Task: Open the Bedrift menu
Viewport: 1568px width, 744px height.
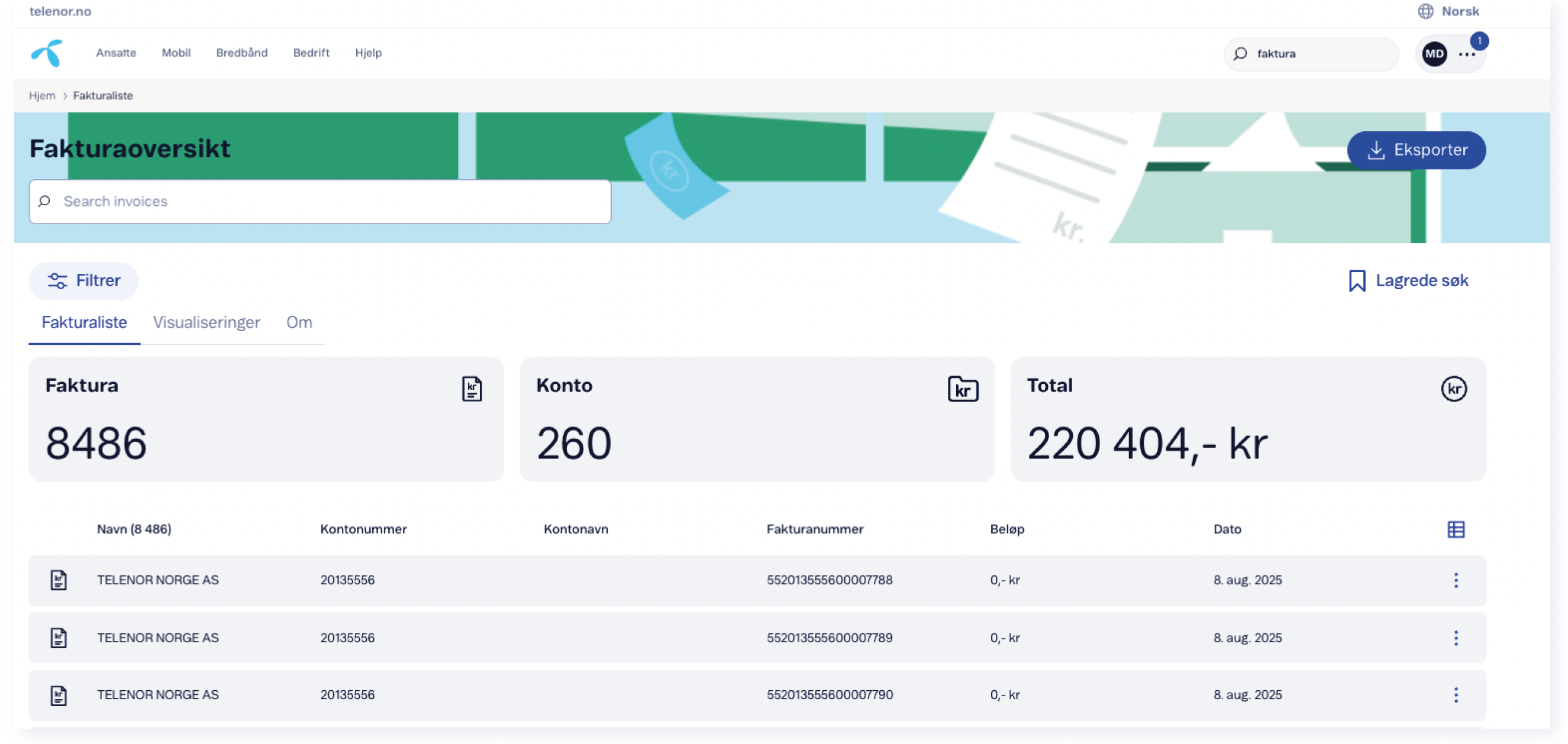Action: tap(311, 53)
